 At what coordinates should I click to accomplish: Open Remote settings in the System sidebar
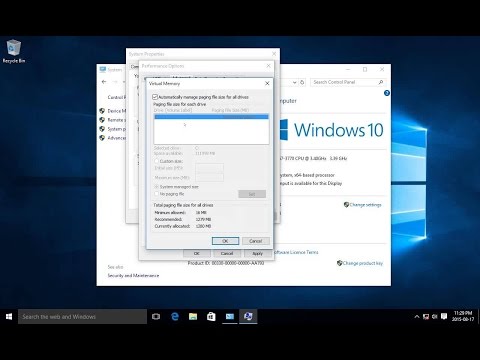click(117, 120)
